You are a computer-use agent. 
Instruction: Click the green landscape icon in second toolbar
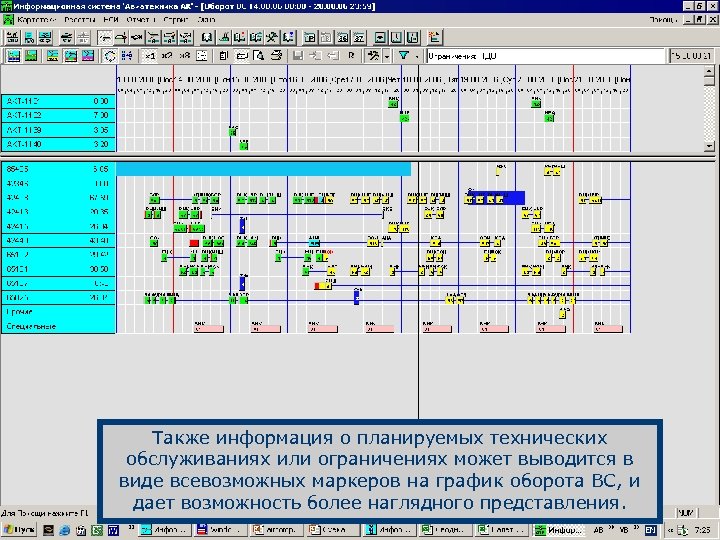tap(31, 56)
